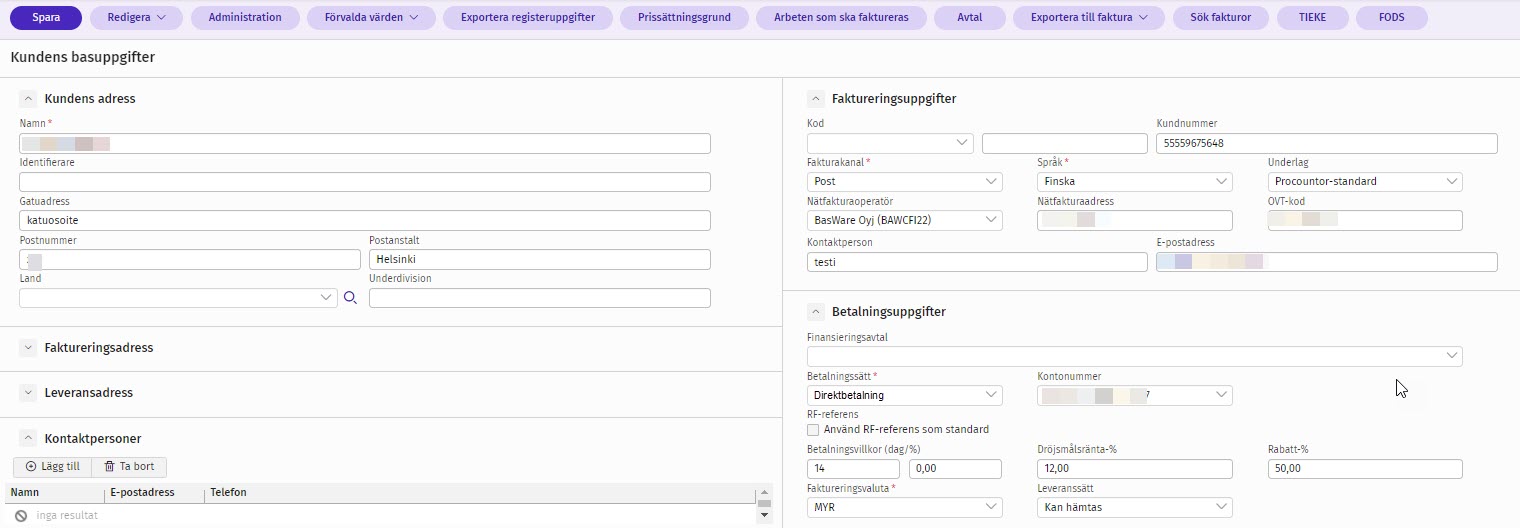
Task: Click the Postnummer input field
Action: point(190,260)
